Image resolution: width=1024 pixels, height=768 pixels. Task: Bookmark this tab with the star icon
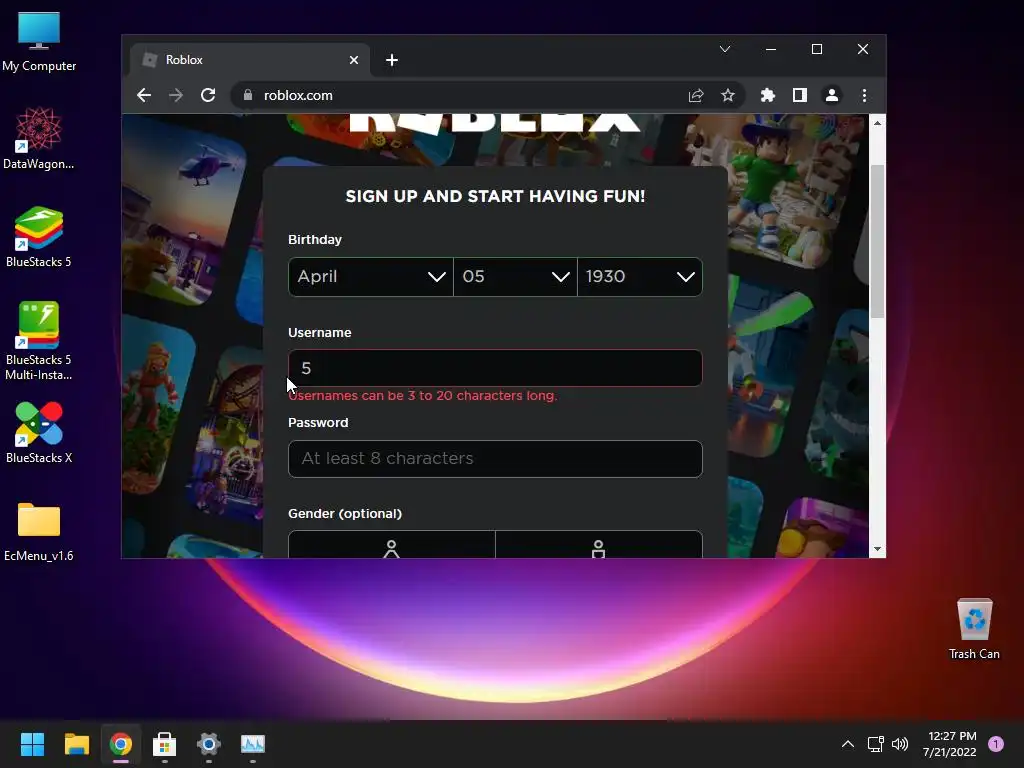tap(728, 95)
